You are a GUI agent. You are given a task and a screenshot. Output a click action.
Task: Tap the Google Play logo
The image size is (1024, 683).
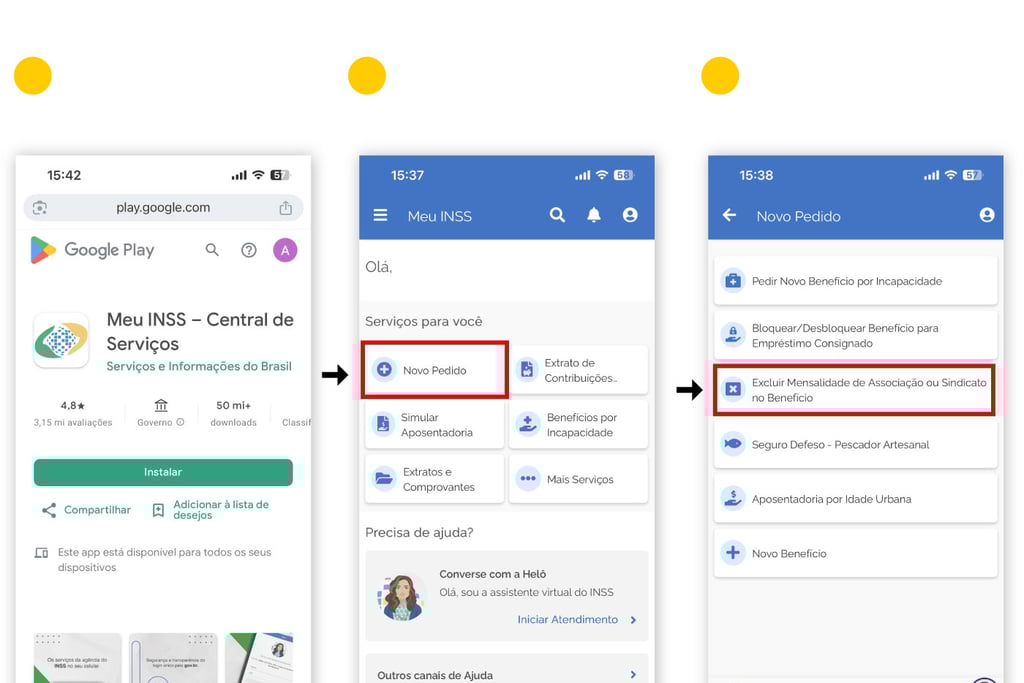pyautogui.click(x=92, y=250)
